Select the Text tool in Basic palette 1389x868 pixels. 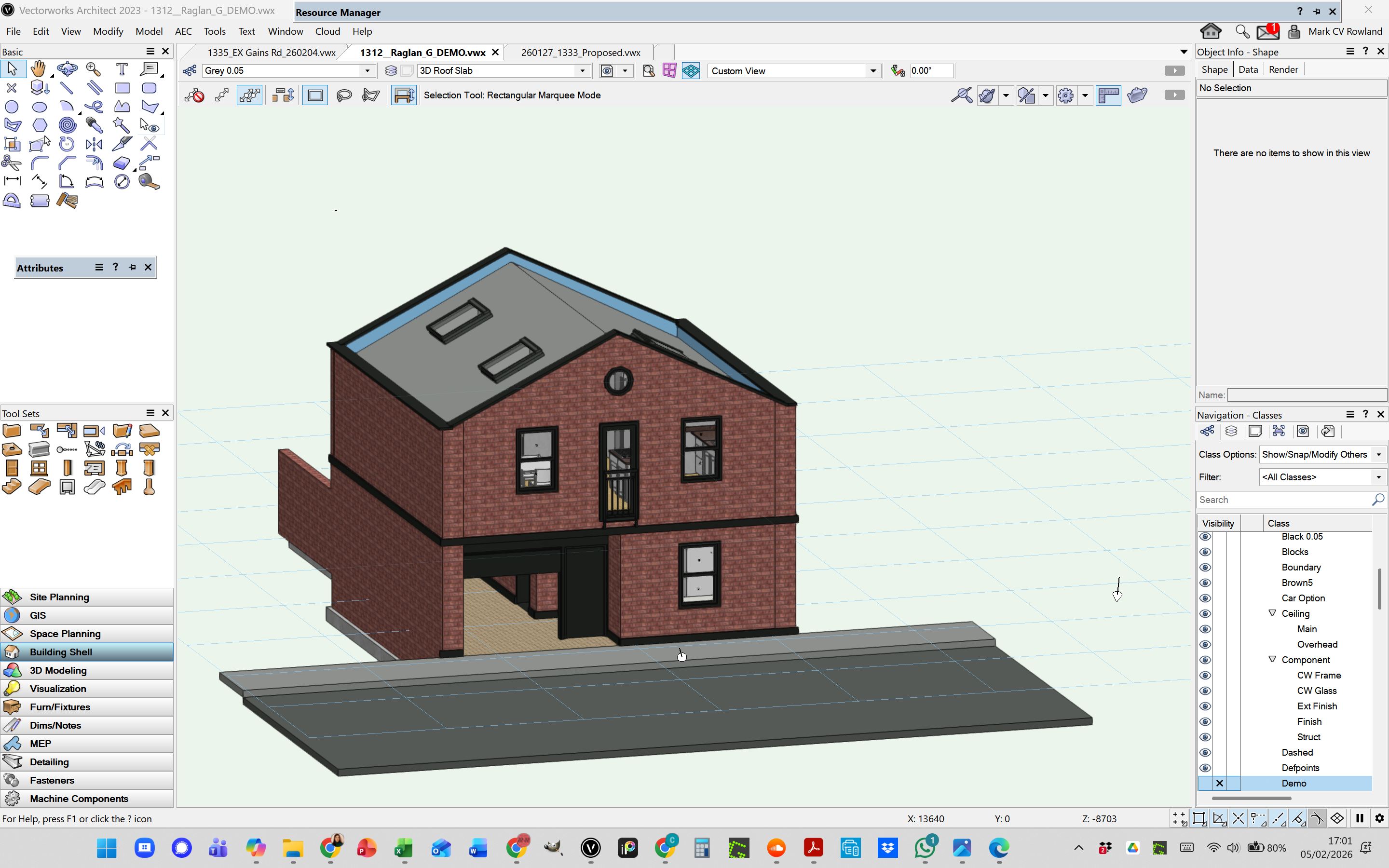[122, 69]
